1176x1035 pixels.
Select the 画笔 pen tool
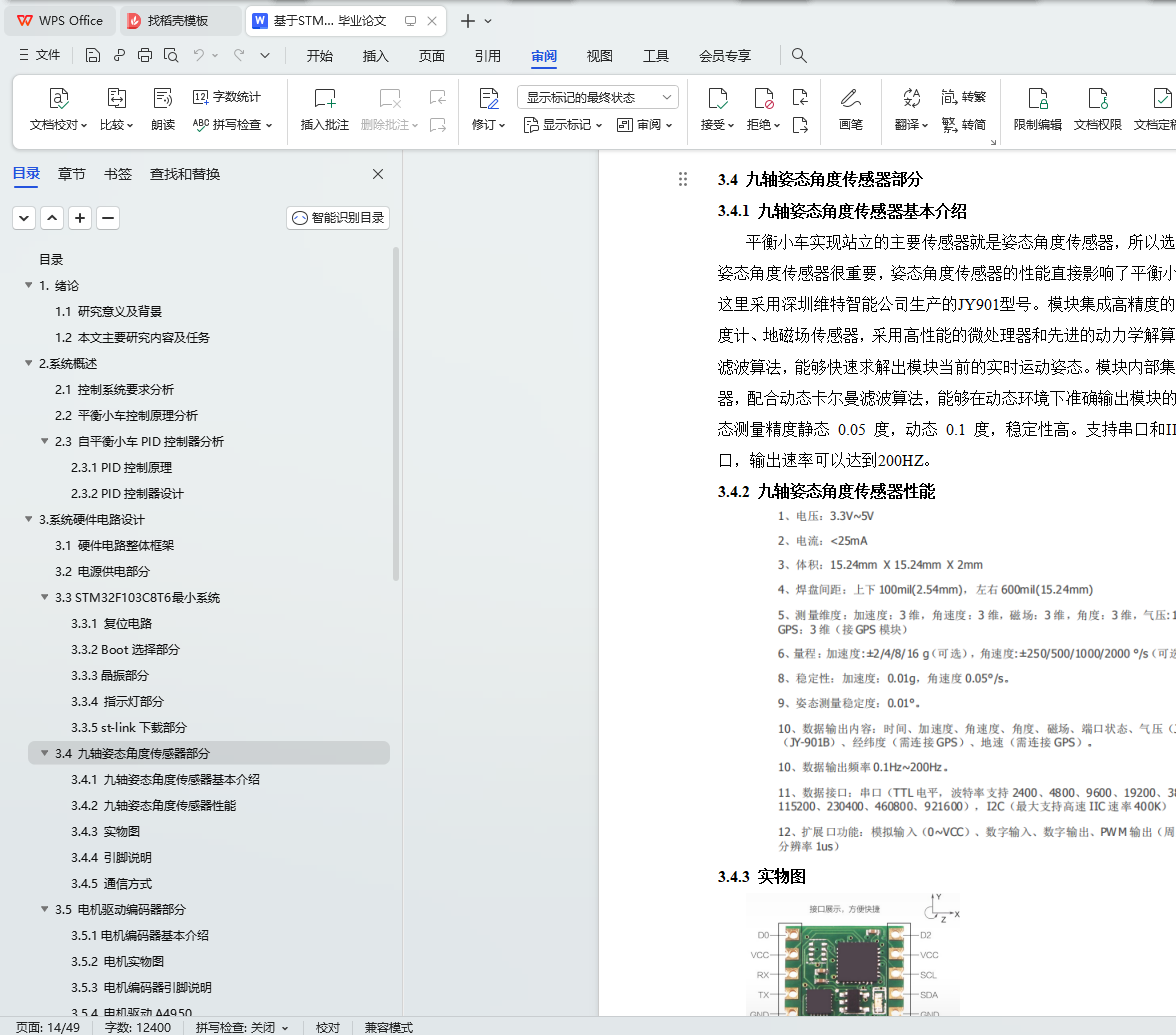tap(850, 110)
